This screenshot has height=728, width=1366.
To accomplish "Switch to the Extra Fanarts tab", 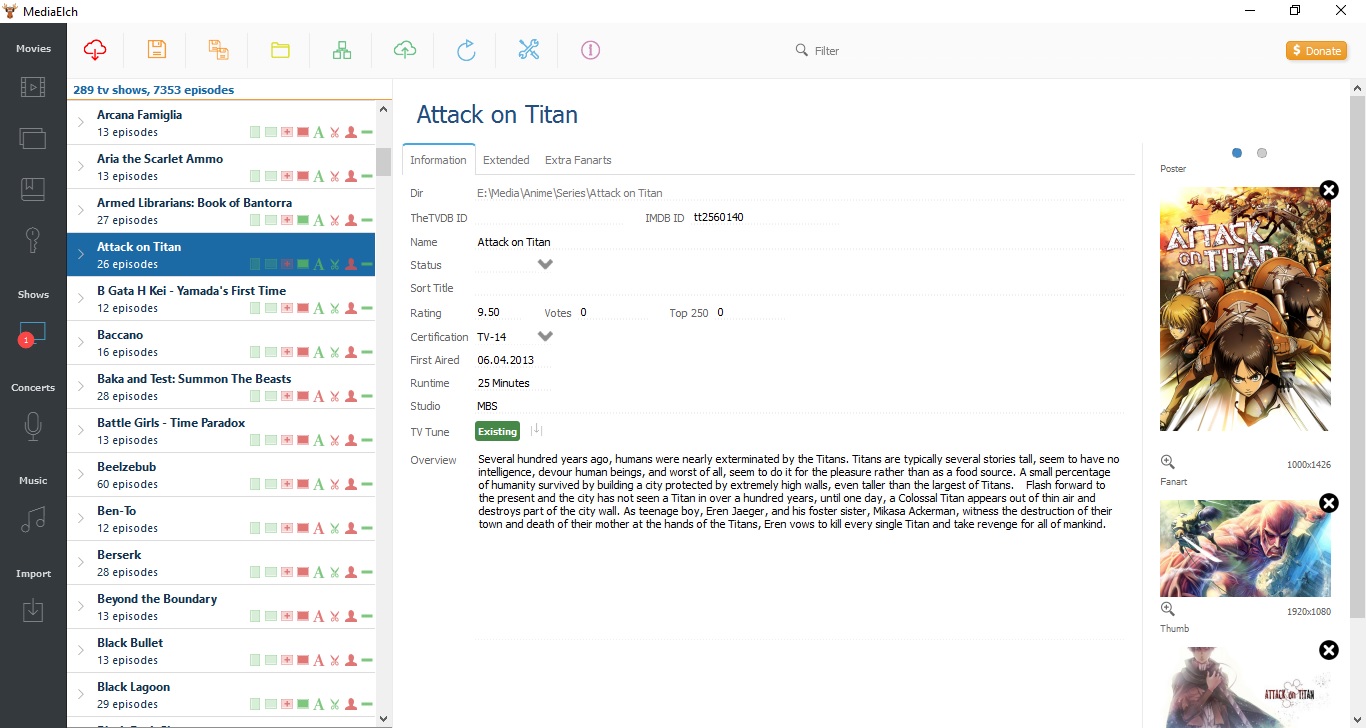I will [x=578, y=160].
